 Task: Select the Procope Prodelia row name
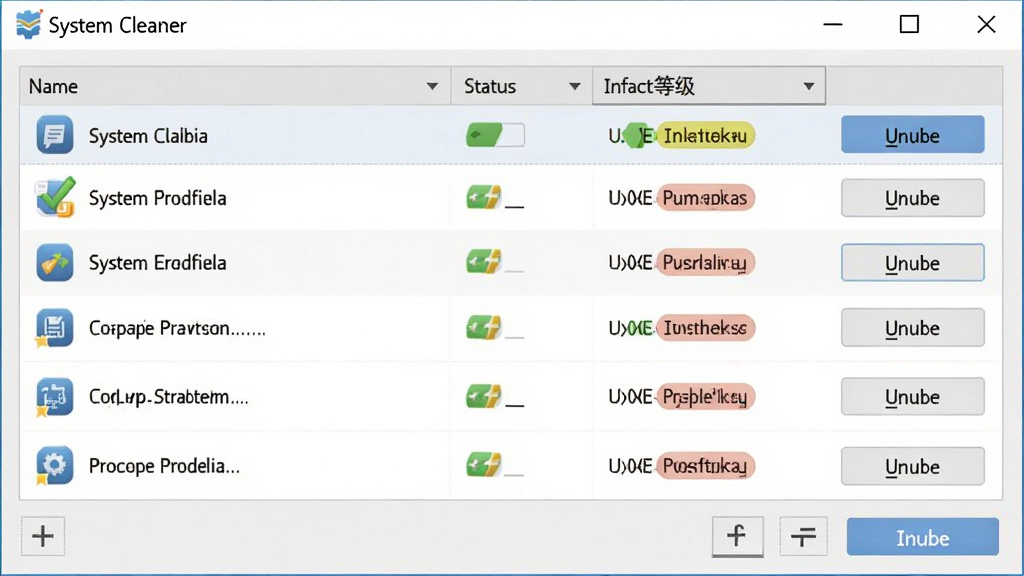[164, 466]
